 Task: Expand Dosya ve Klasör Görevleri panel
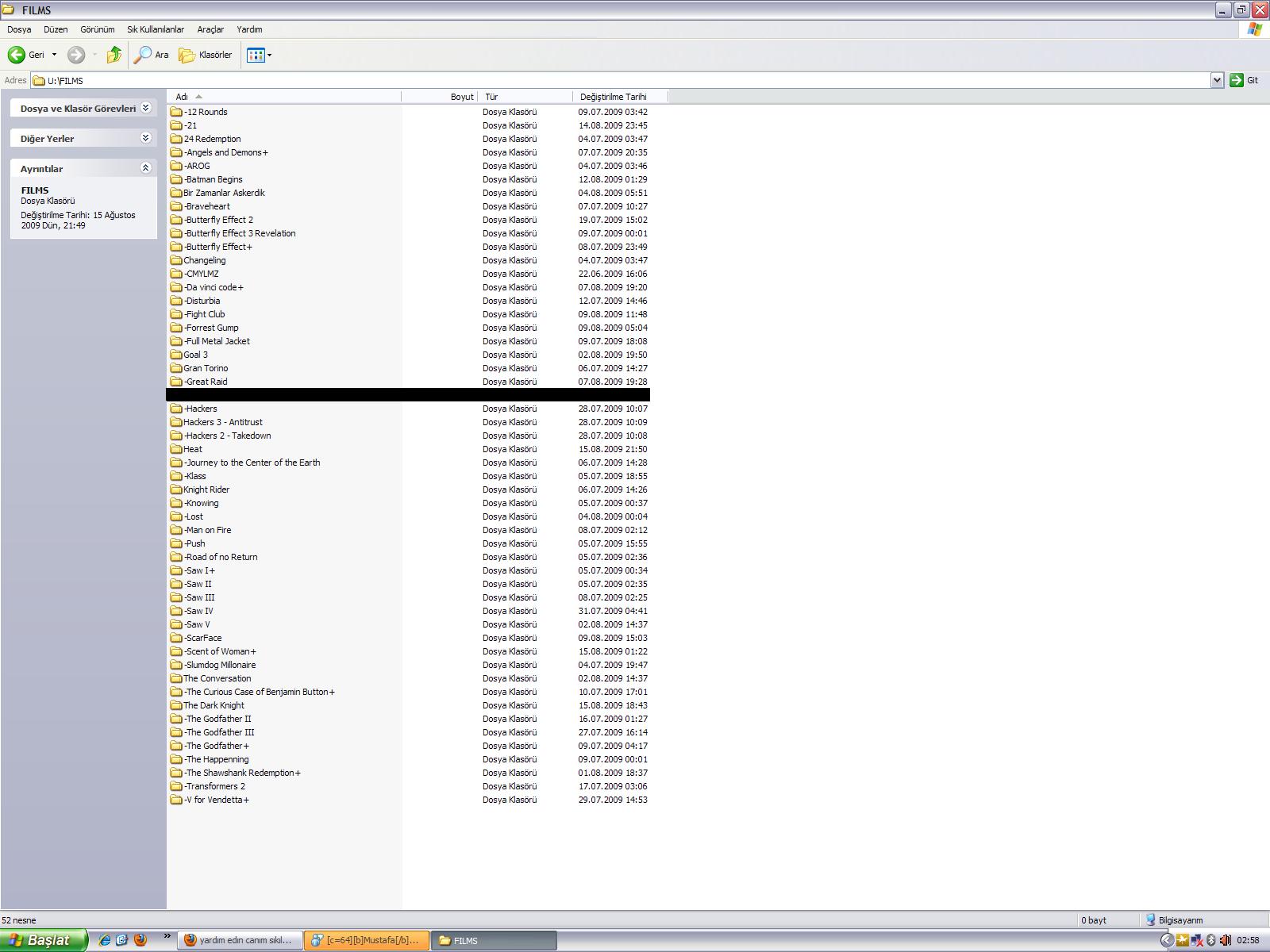click(x=145, y=108)
